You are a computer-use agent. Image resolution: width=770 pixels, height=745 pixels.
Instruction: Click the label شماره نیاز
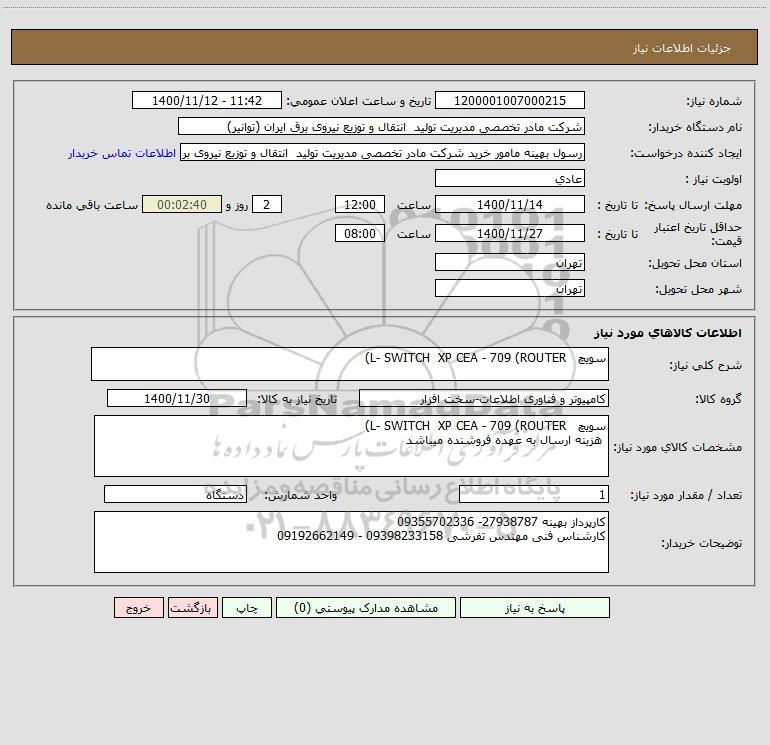[714, 102]
